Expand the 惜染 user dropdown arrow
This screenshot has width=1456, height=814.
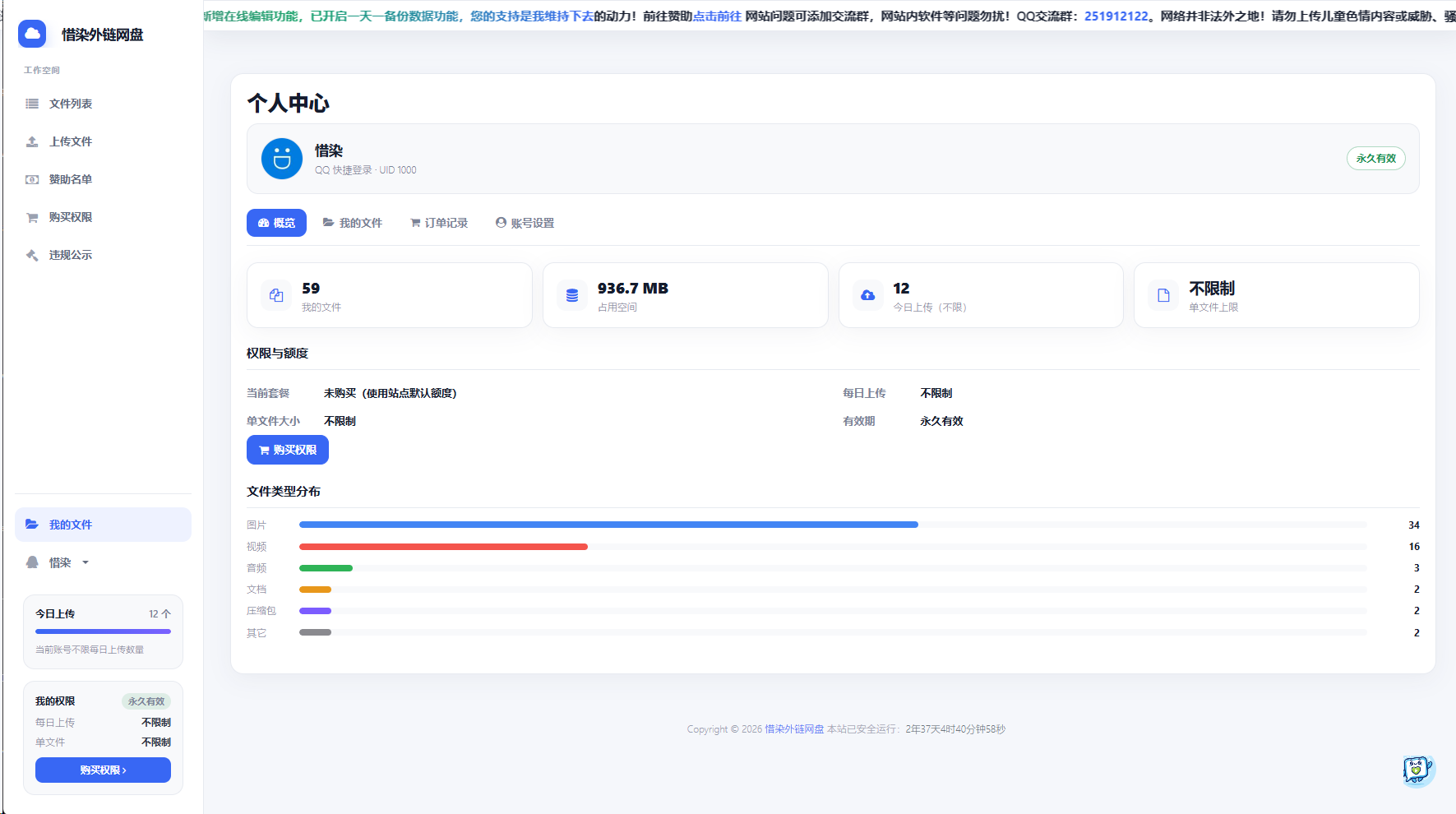tap(86, 563)
